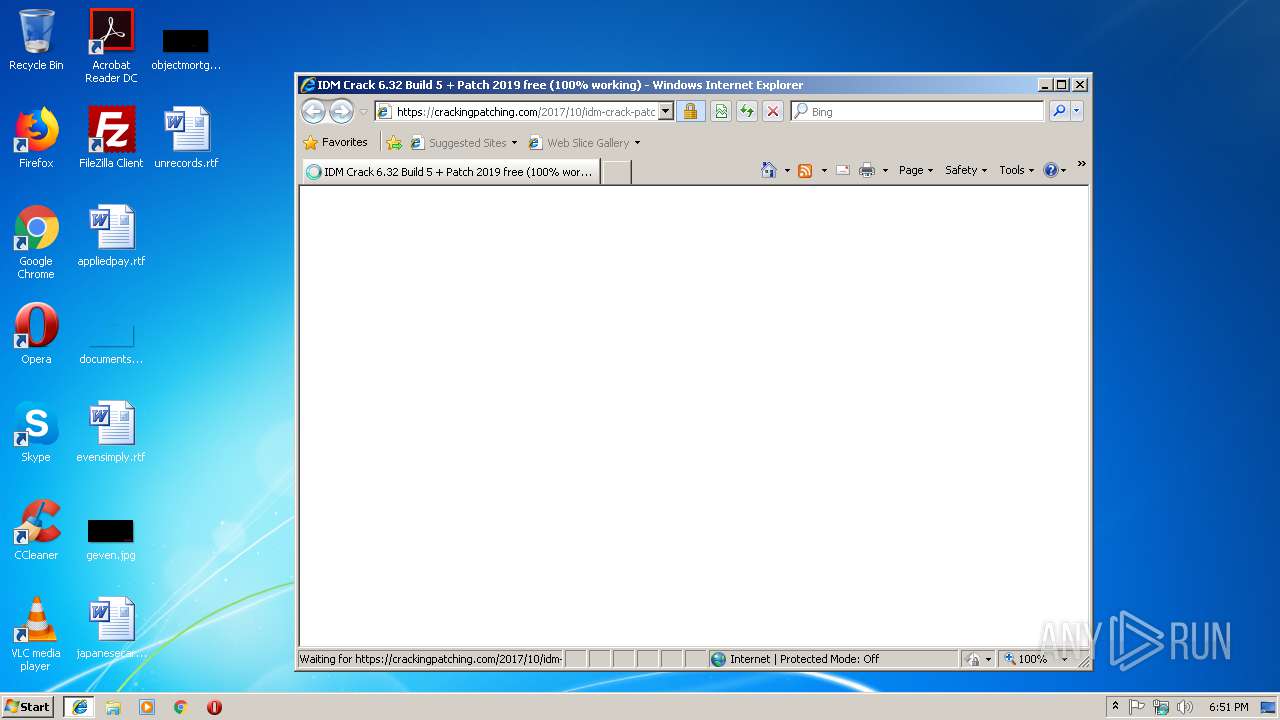This screenshot has height=720, width=1280.
Task: Click the status bar privacy lock icon
Action: click(974, 659)
